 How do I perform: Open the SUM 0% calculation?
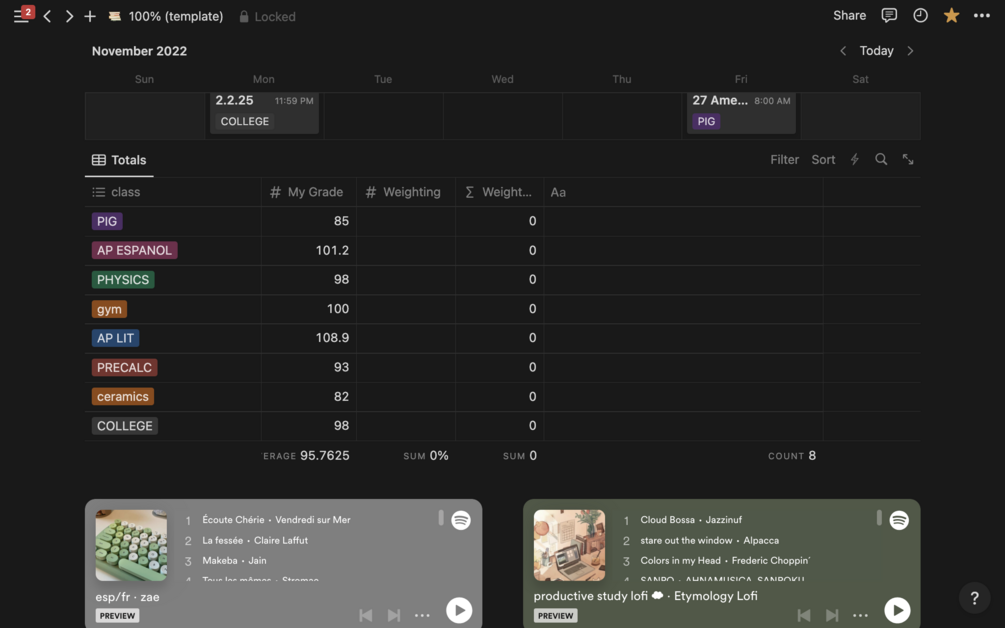click(426, 456)
